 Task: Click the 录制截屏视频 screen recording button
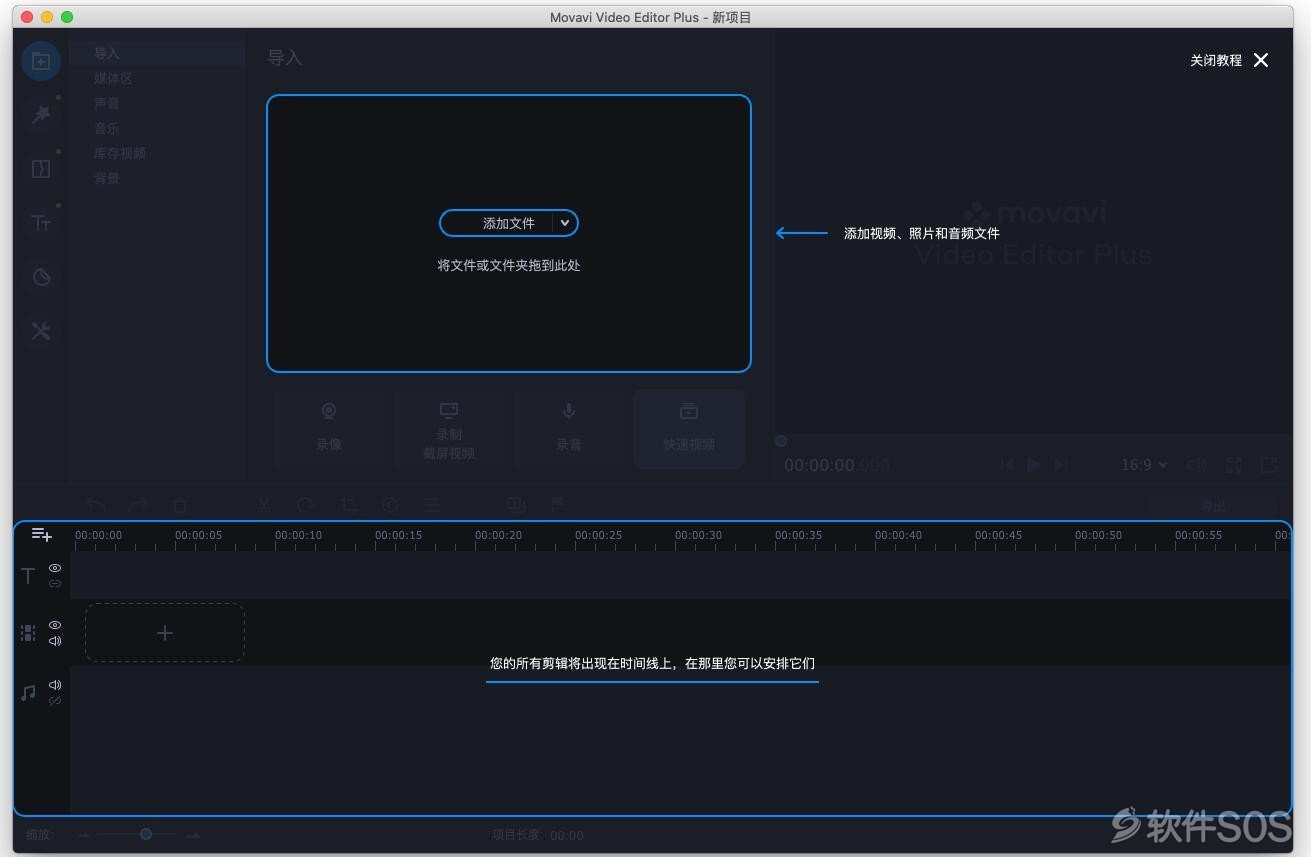449,429
